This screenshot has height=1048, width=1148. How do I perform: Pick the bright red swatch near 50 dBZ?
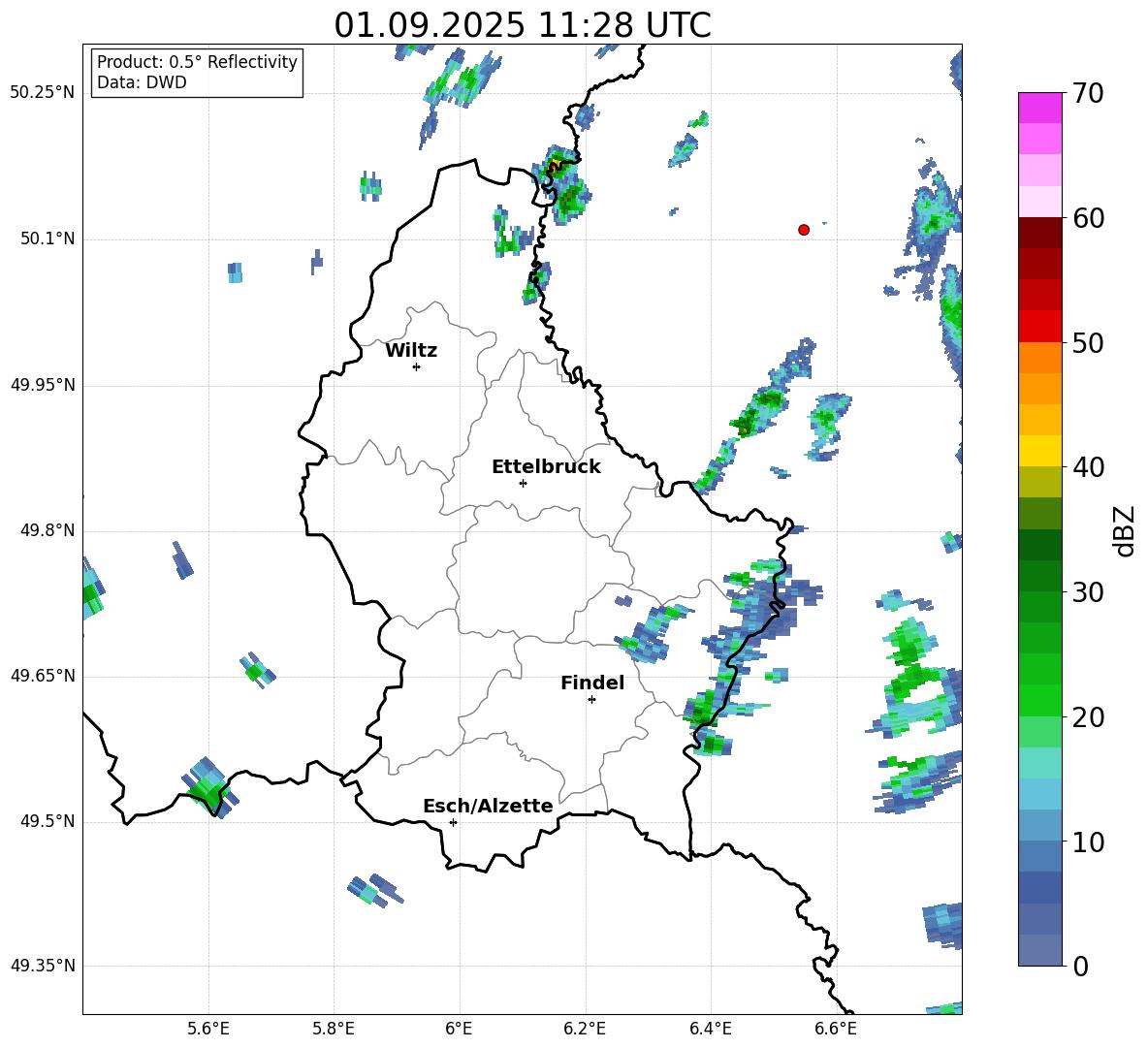point(1040,326)
